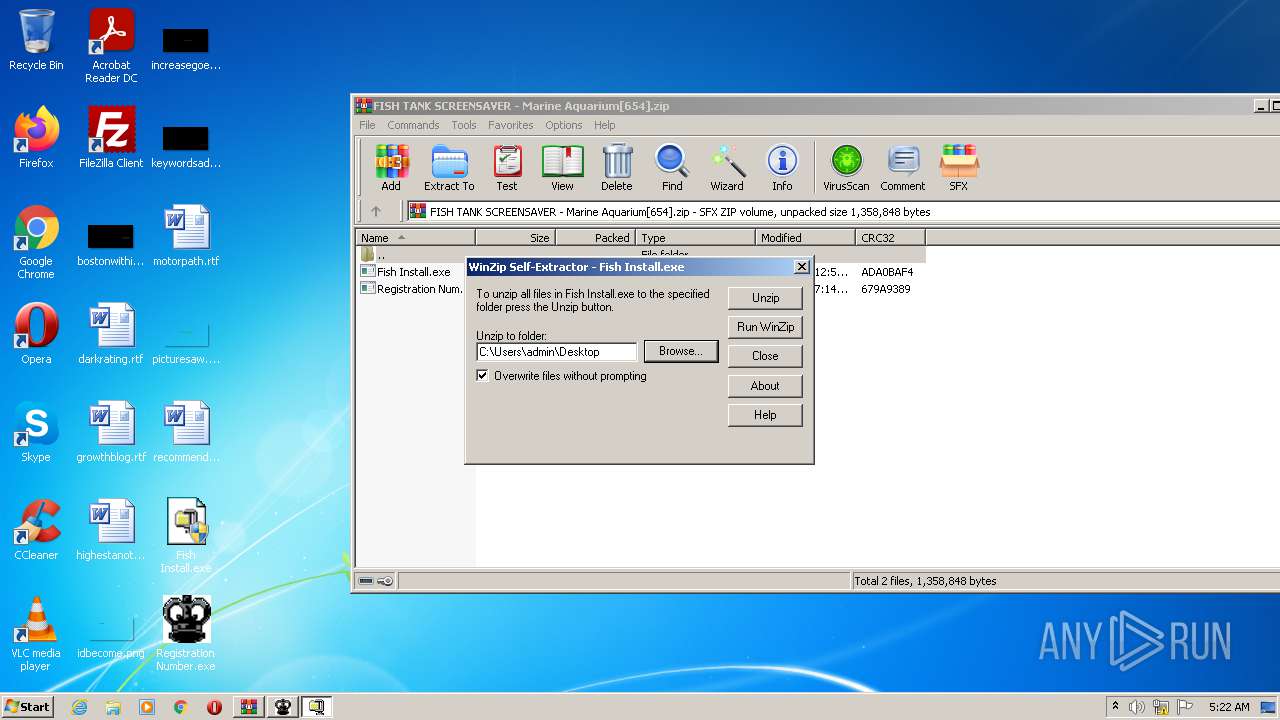Viewport: 1280px width, 720px height.
Task: Open the Commands menu
Action: pyautogui.click(x=413, y=125)
